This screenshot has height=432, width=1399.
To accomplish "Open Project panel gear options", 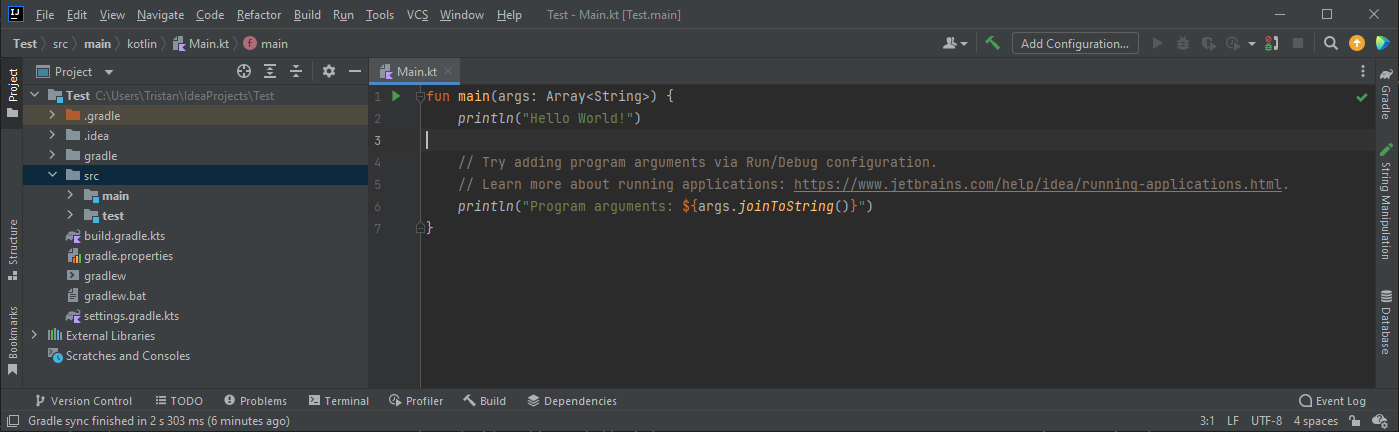I will pyautogui.click(x=329, y=72).
